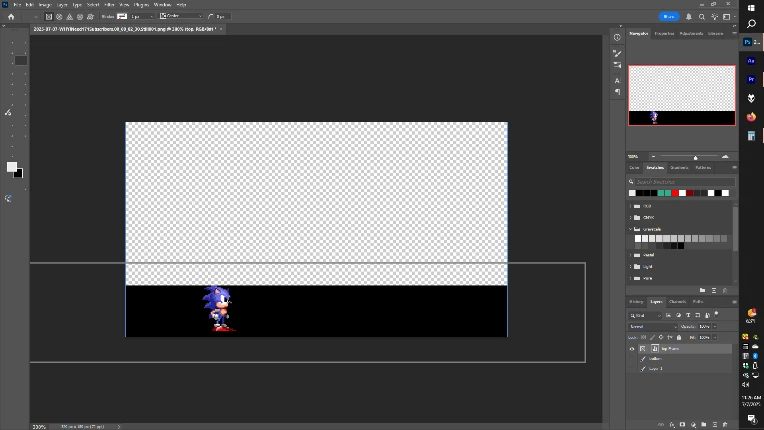
Task: Click the blue Share button
Action: (669, 17)
